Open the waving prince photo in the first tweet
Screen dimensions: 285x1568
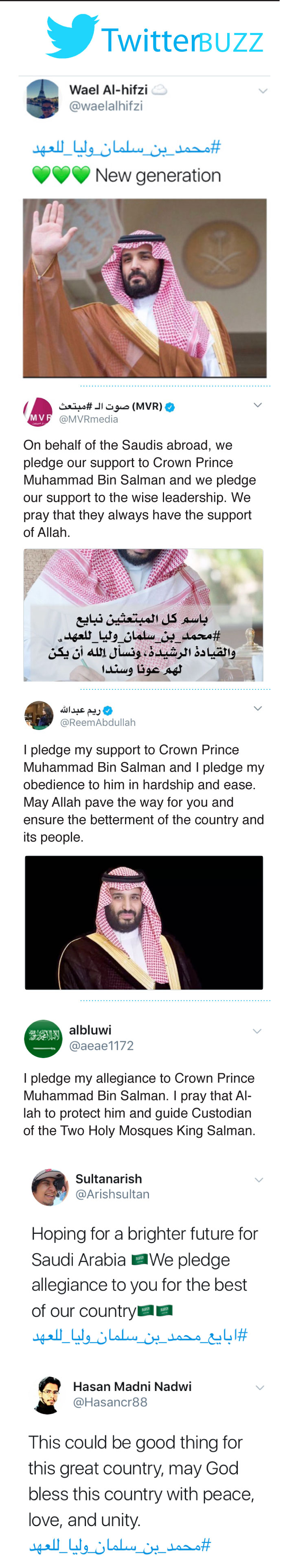144,288
